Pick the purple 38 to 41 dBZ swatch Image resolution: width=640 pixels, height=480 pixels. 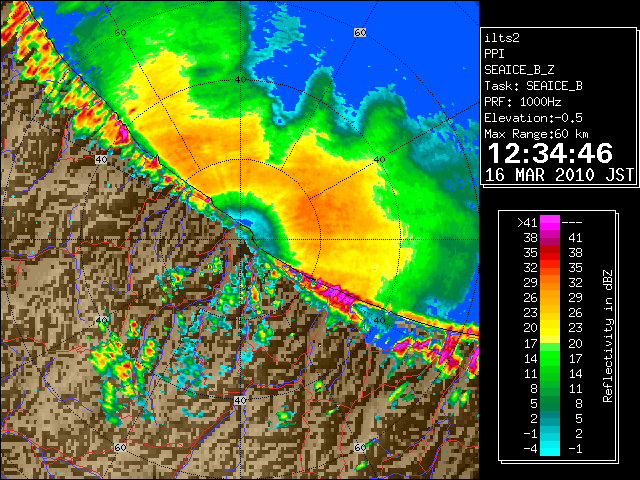(x=550, y=238)
